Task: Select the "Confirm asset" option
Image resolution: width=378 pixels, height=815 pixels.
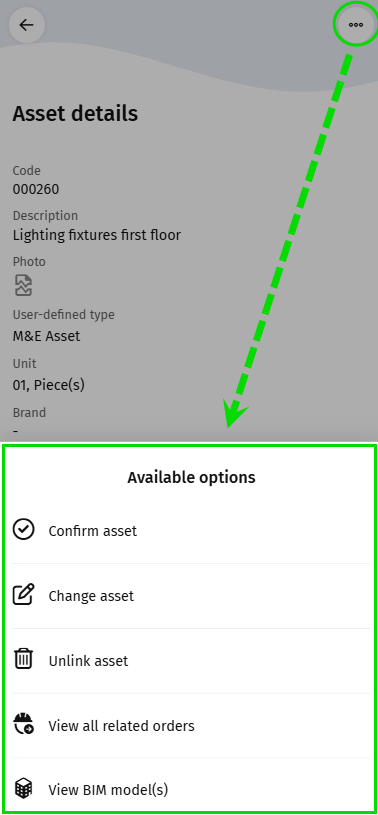Action: 192,531
